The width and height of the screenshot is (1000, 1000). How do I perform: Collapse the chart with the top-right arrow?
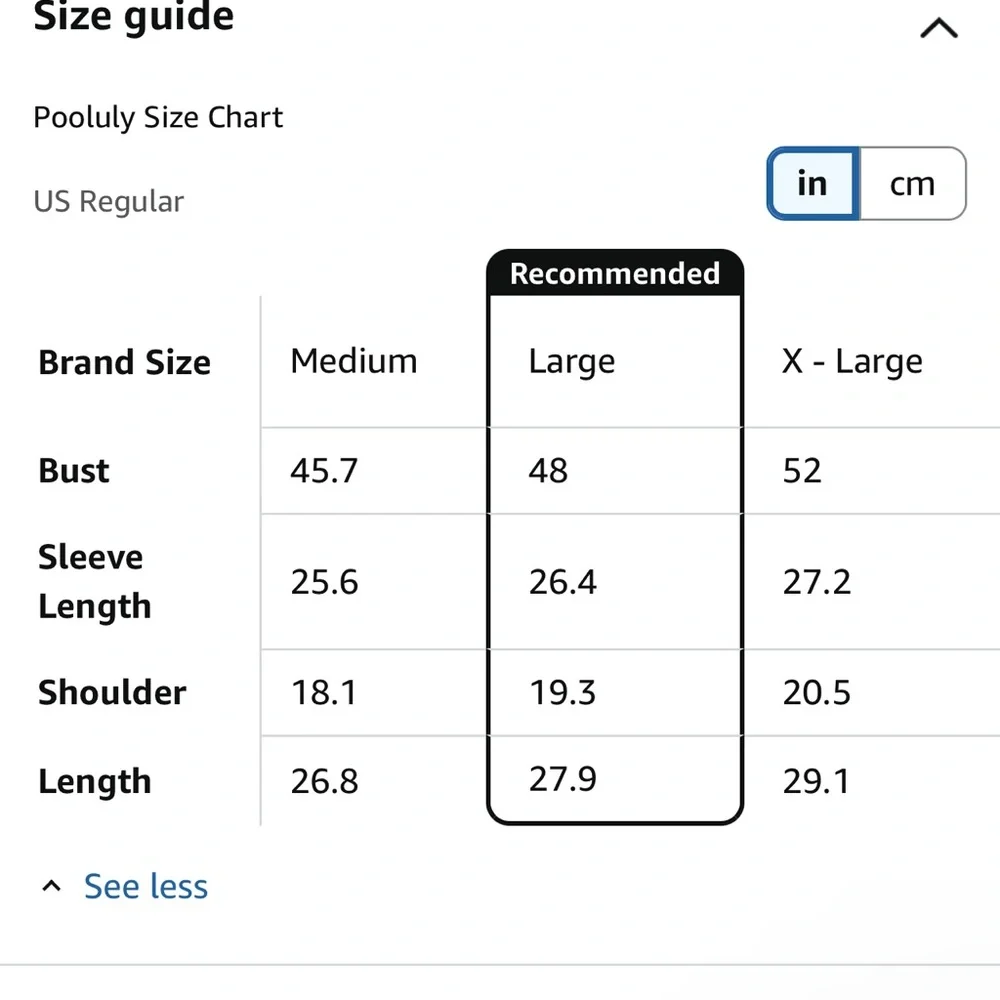[938, 28]
